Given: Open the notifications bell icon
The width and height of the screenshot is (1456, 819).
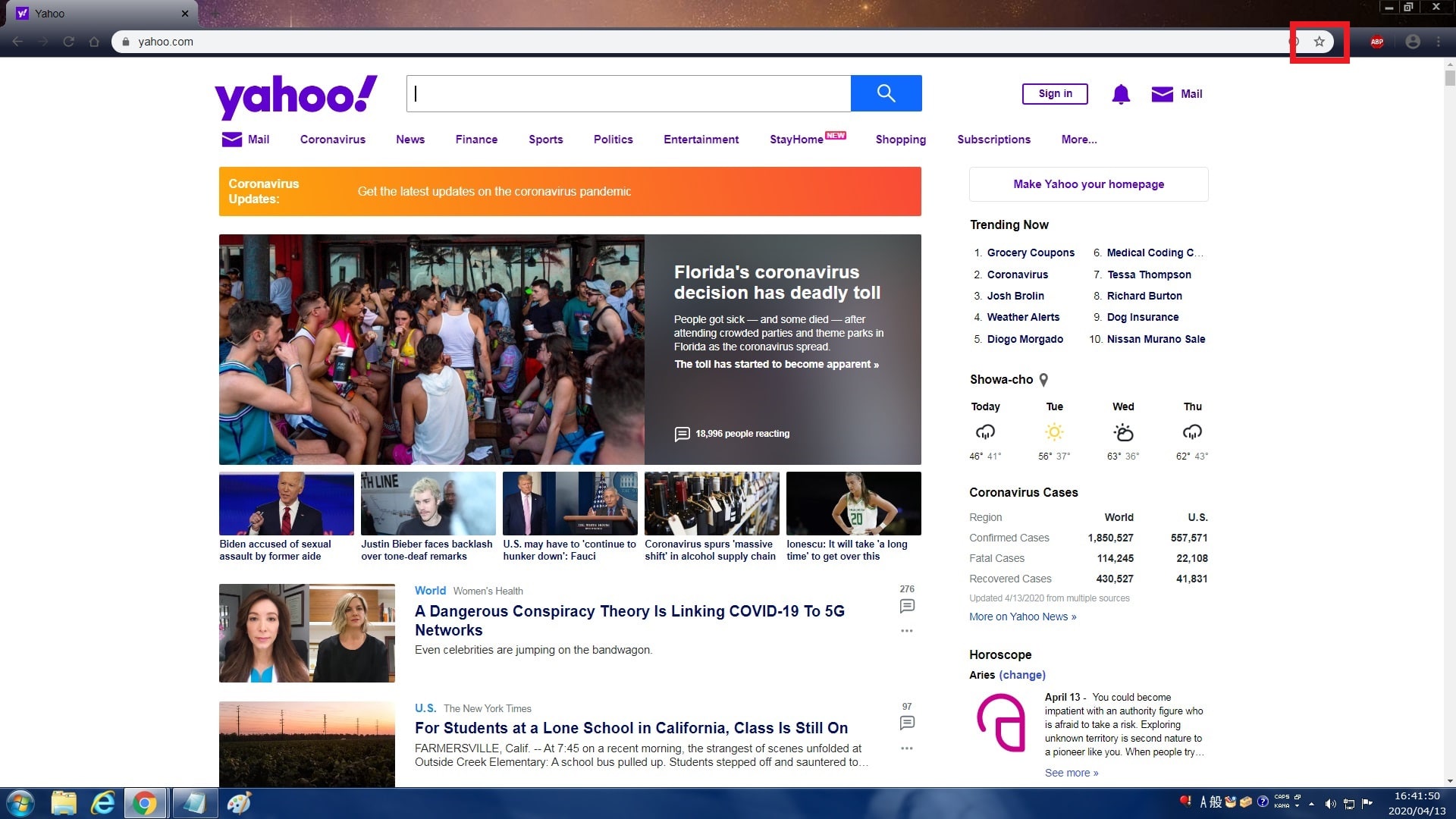Looking at the screenshot, I should tap(1121, 94).
